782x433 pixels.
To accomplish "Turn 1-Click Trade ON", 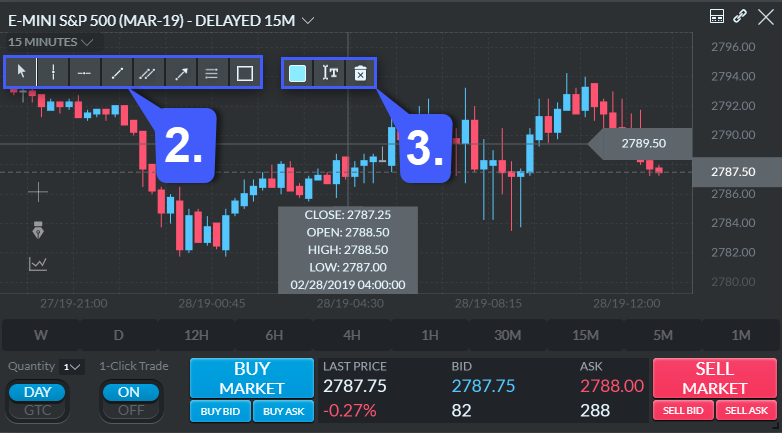I will (129, 393).
